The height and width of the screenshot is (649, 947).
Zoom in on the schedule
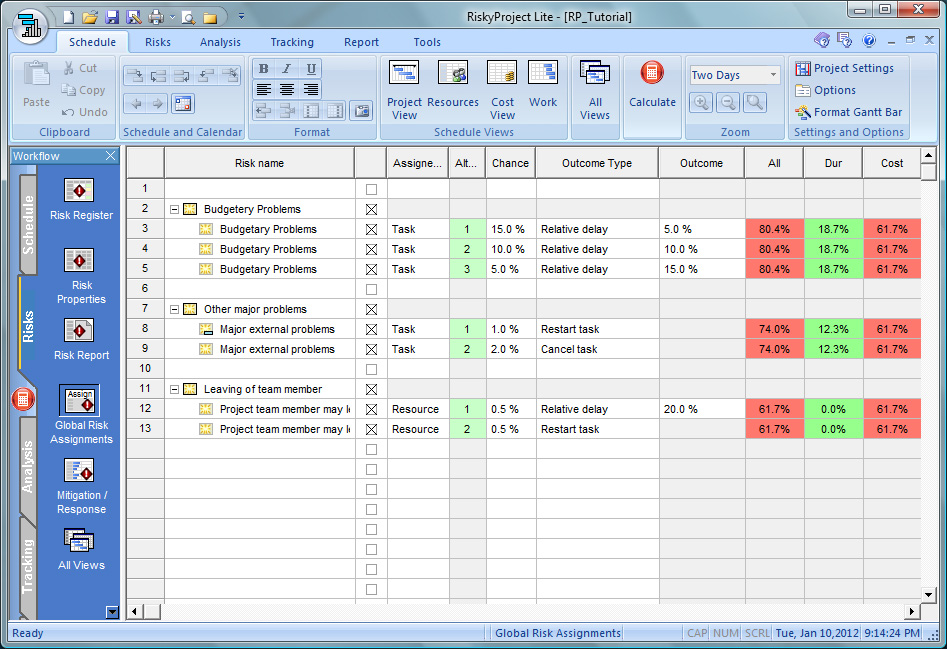coord(701,103)
